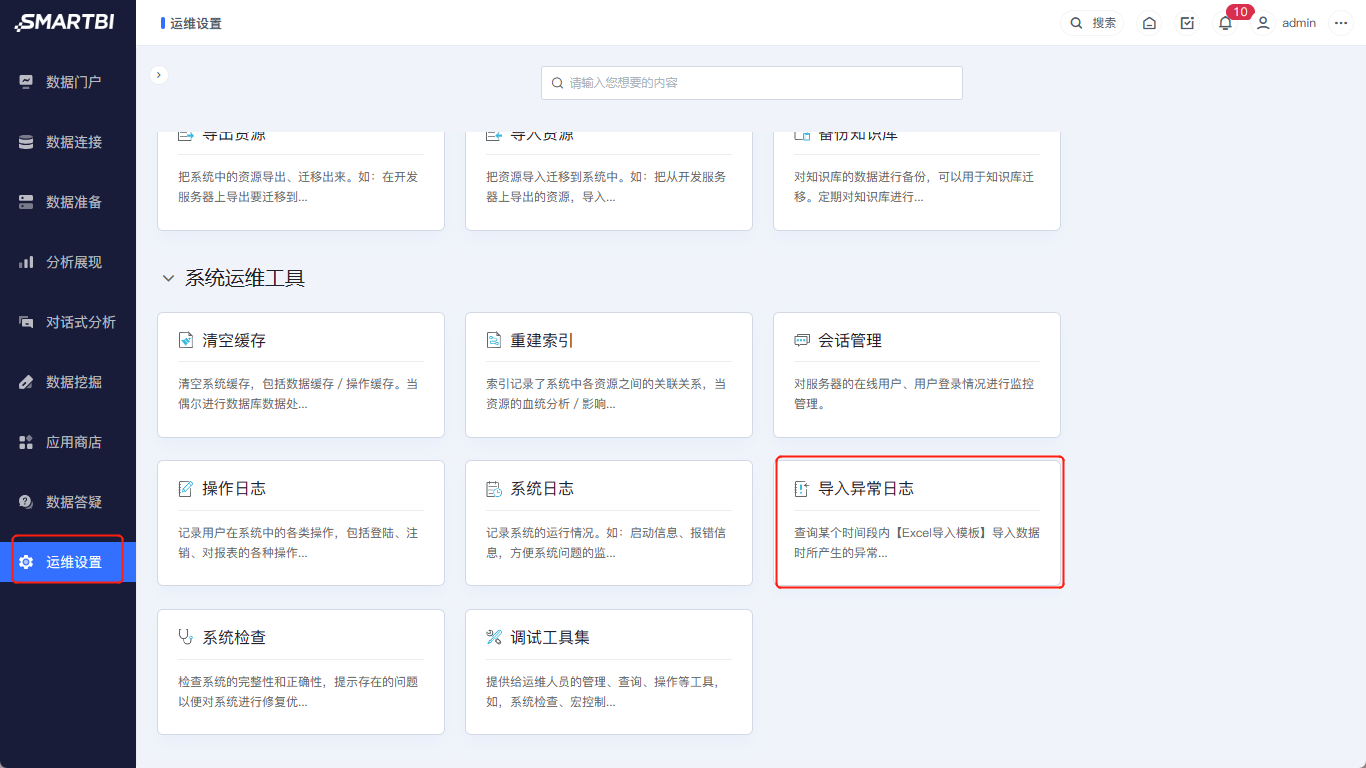Click the 数据挖掘 sidebar icon

tap(26, 382)
